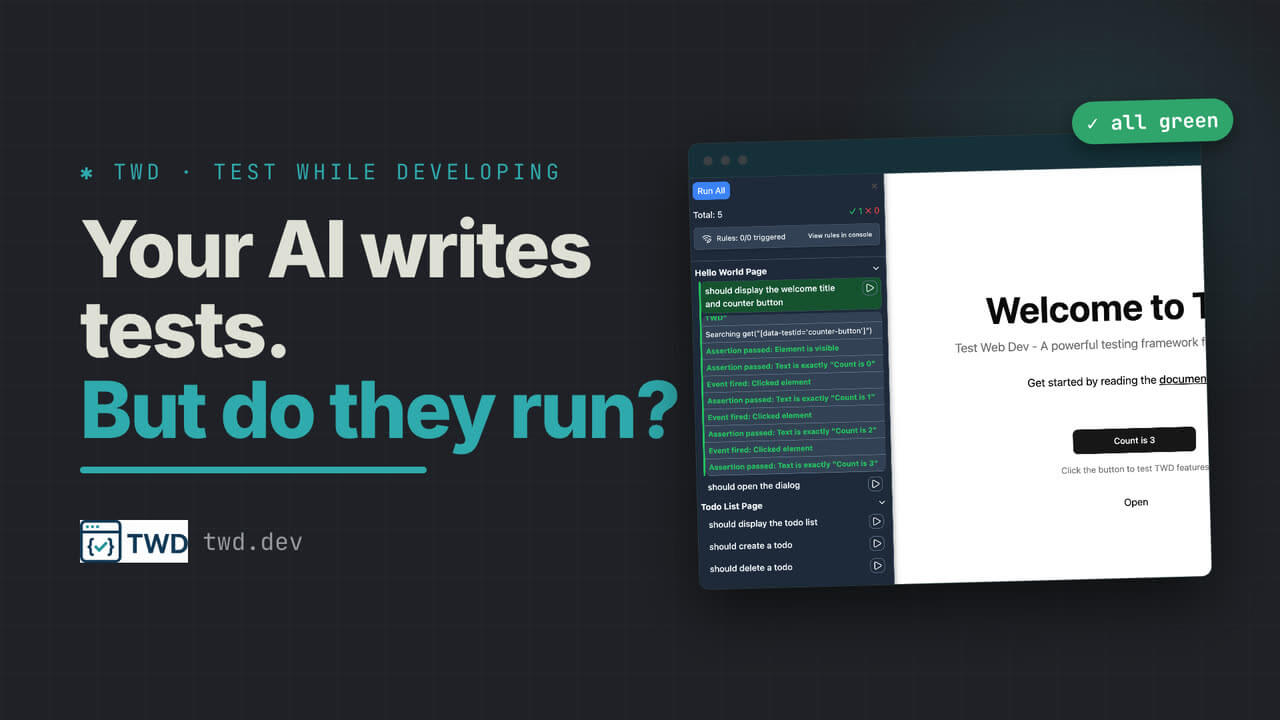Collapse the Todo List Page group
Screen dimensions: 1280x720
(882, 502)
